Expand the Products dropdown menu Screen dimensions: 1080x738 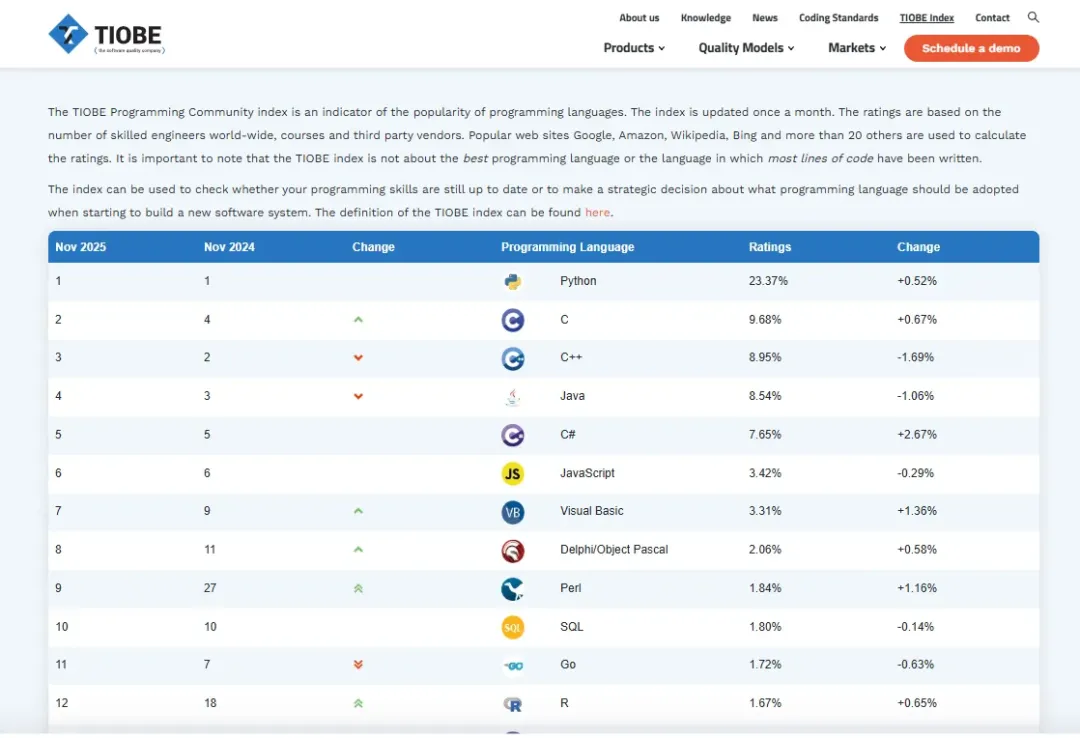[634, 48]
